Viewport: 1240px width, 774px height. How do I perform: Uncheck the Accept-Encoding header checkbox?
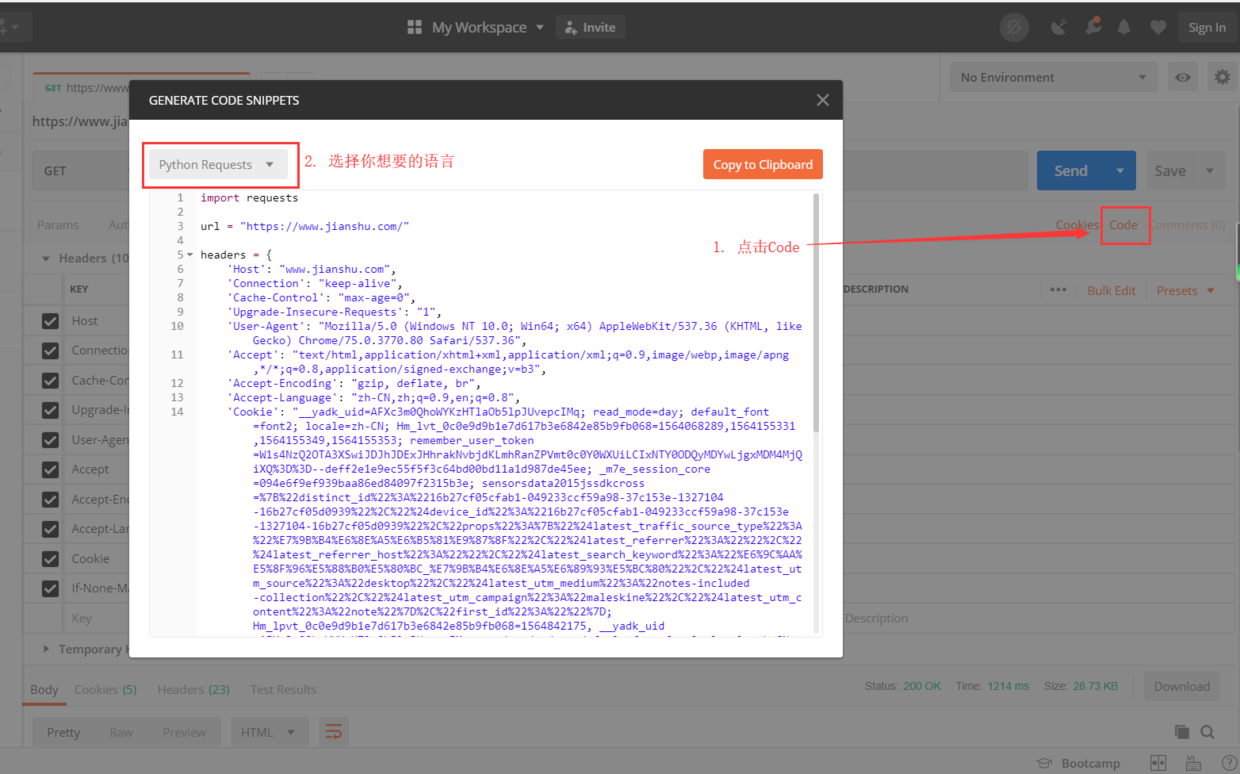(x=50, y=499)
